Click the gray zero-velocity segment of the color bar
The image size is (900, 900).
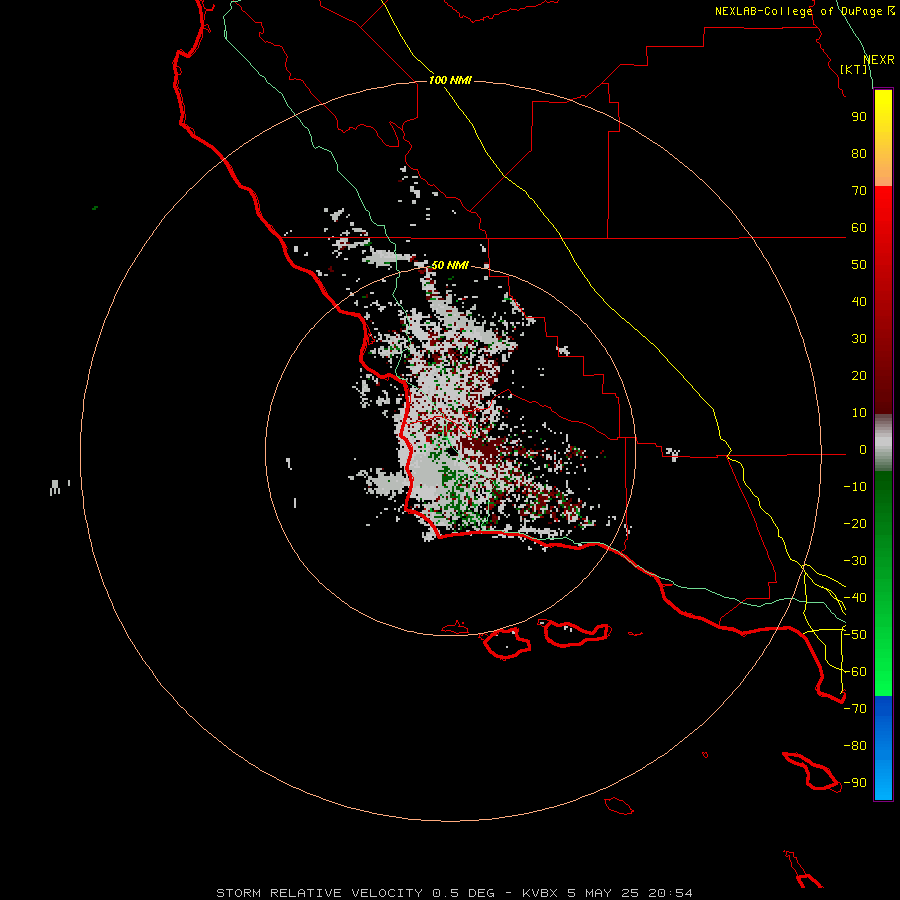[883, 443]
